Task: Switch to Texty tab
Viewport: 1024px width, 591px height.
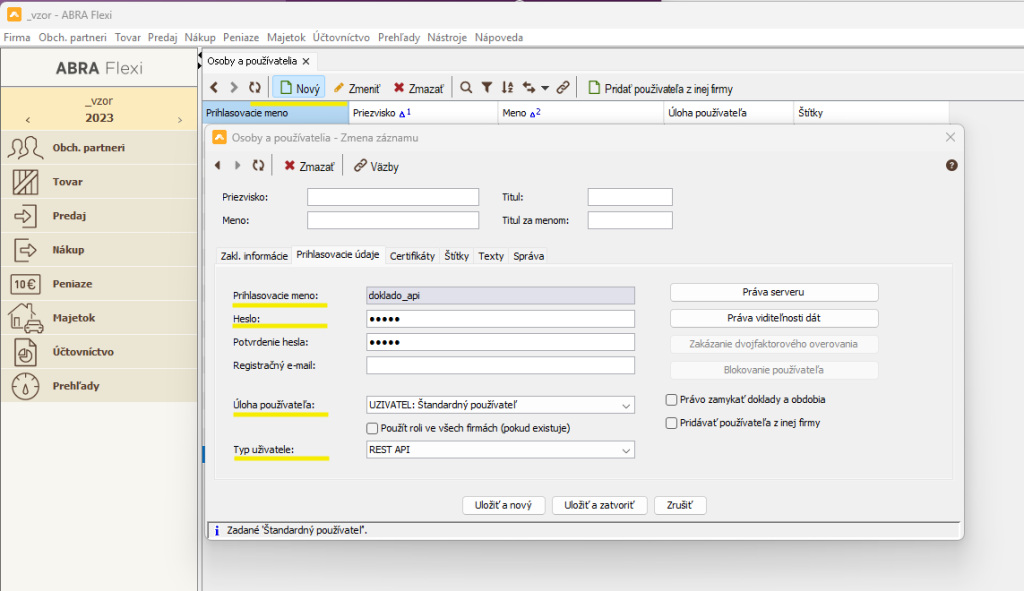Action: pyautogui.click(x=491, y=256)
